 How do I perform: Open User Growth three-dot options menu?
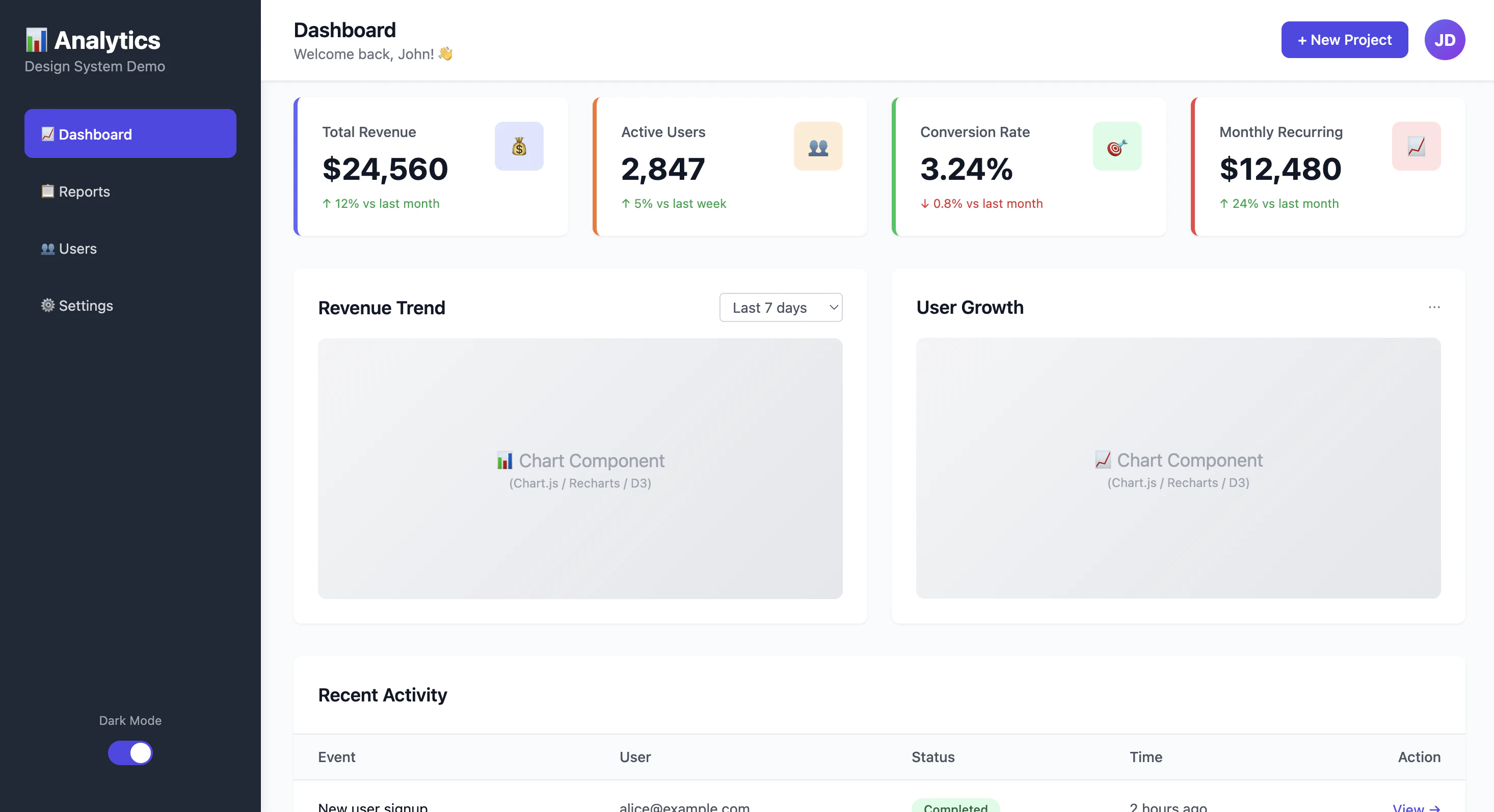click(1434, 307)
